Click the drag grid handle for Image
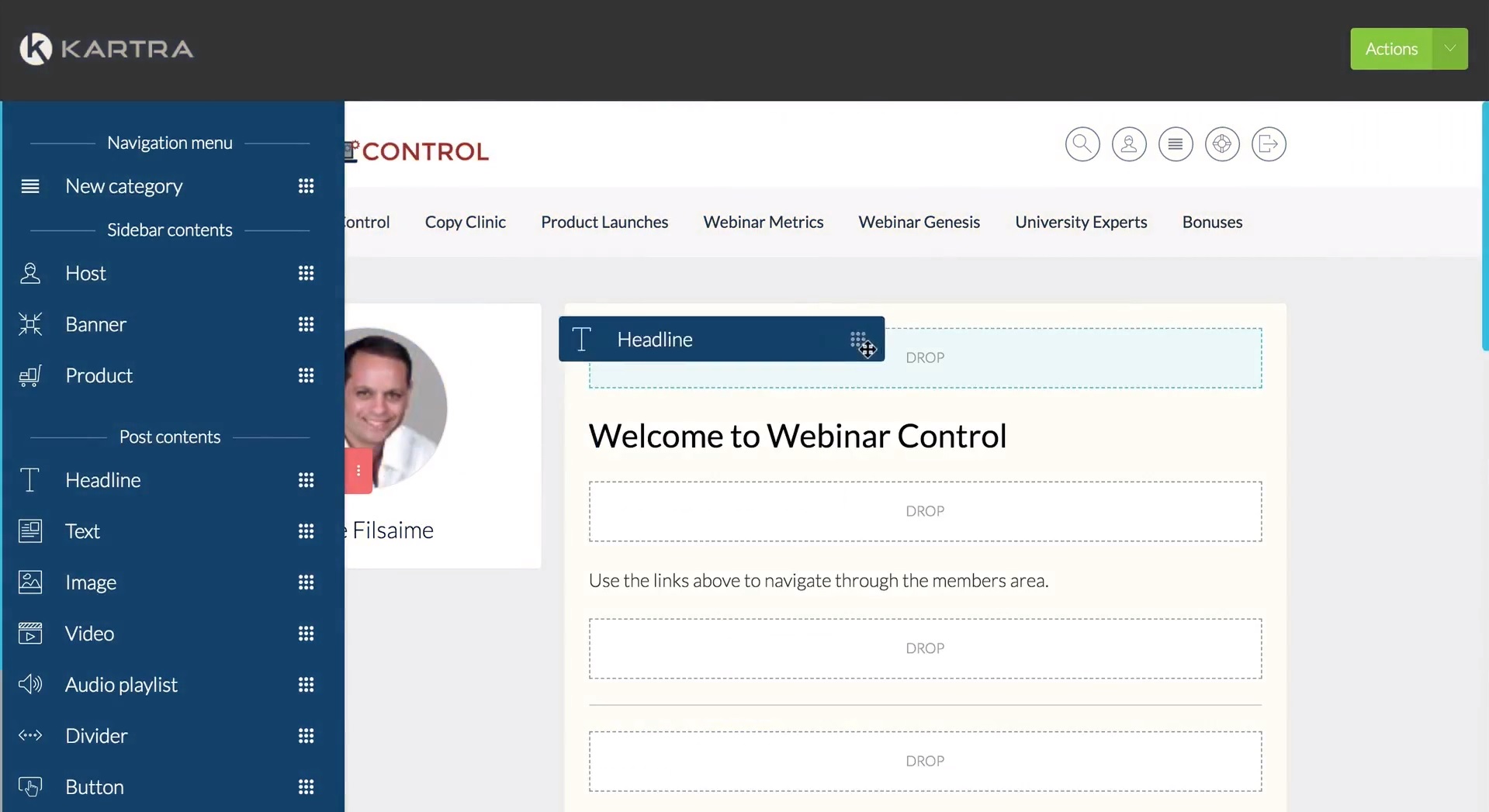This screenshot has height=812, width=1489. coord(306,582)
